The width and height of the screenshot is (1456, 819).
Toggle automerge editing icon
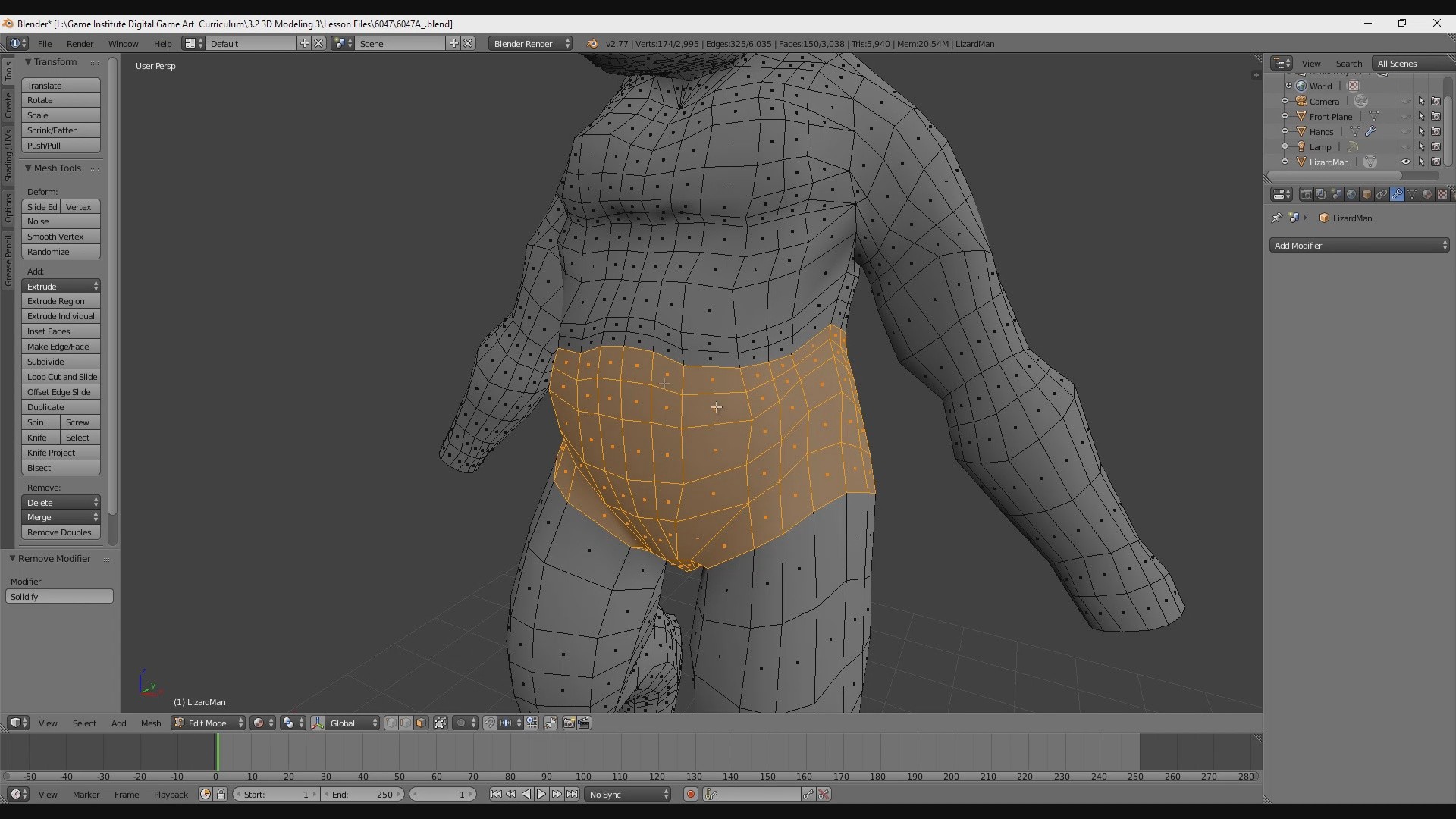pos(551,723)
